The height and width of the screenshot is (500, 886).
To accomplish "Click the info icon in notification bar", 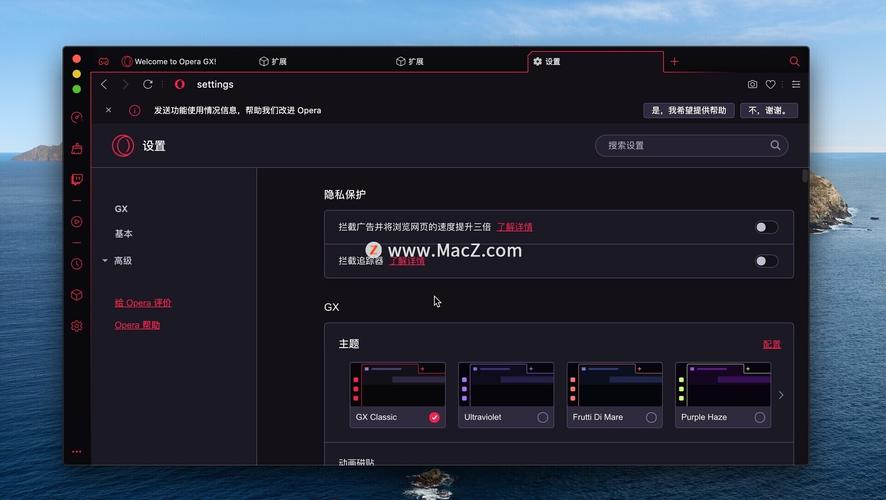I will 134,110.
